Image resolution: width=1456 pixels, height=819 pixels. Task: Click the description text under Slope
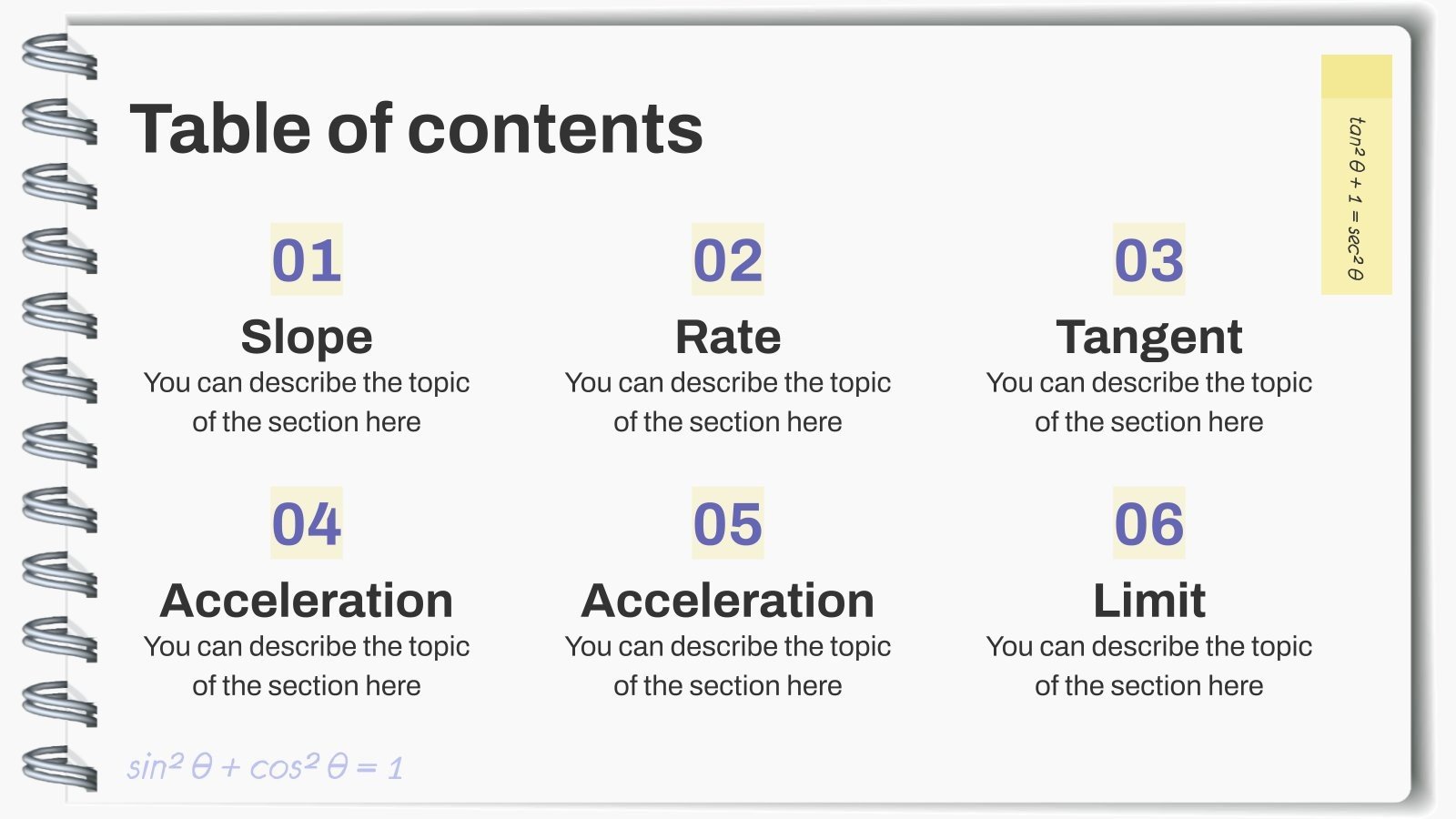pyautogui.click(x=307, y=402)
